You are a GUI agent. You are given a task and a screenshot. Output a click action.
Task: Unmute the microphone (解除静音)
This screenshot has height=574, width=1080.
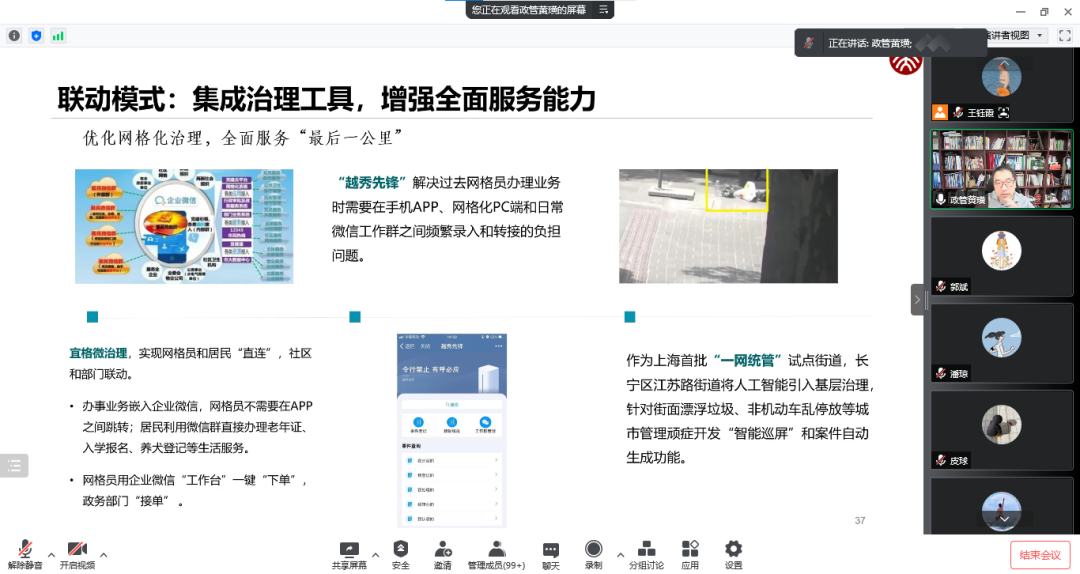tap(25, 550)
